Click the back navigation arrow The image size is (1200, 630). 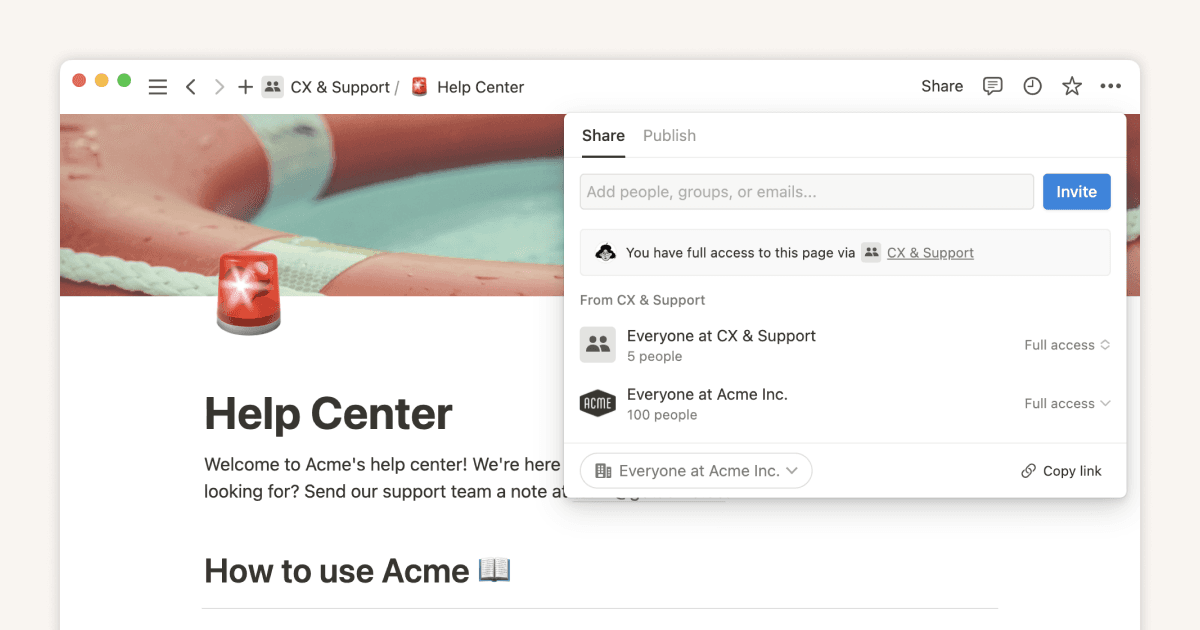tap(191, 86)
